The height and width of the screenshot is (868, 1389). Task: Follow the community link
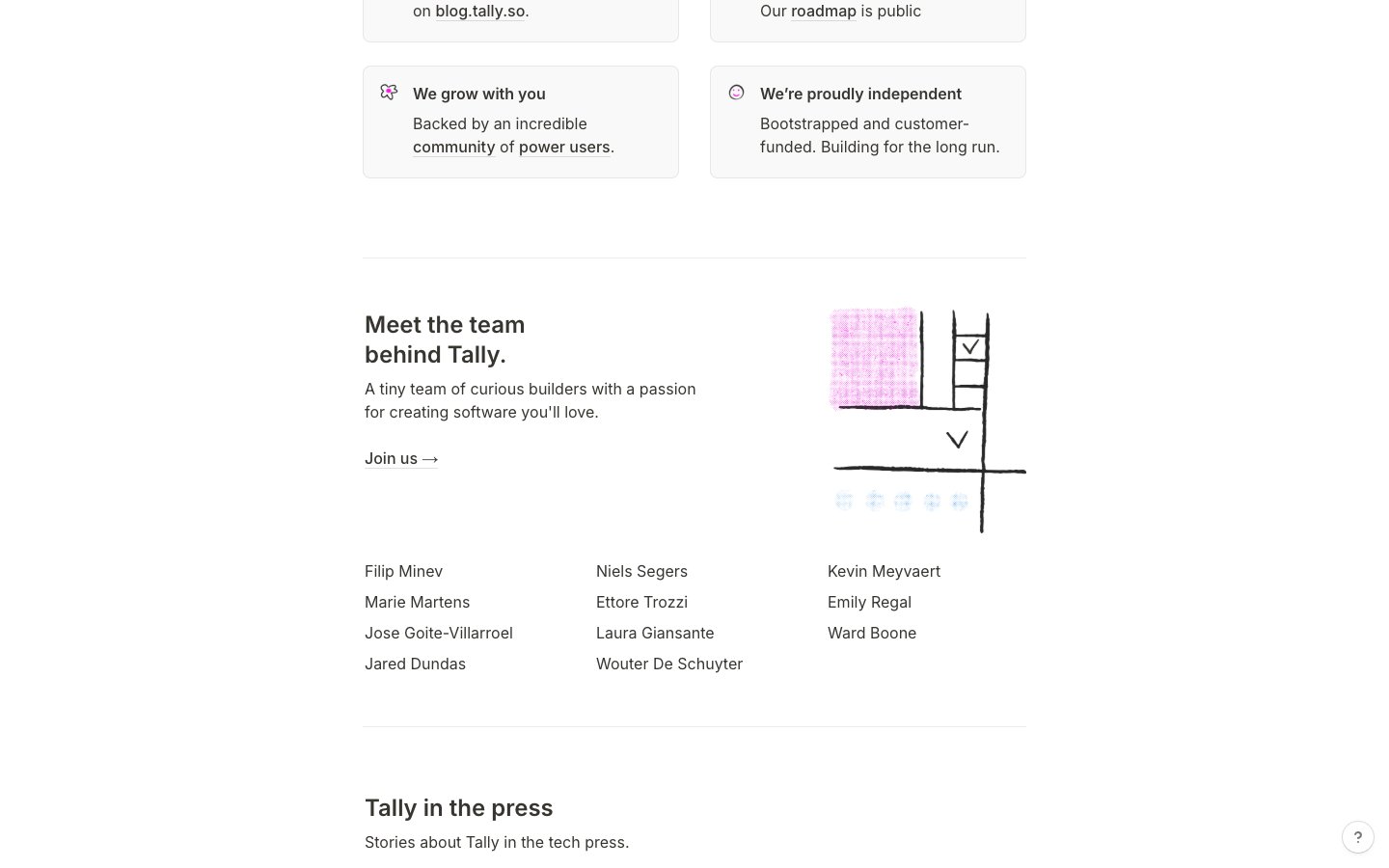pos(453,147)
